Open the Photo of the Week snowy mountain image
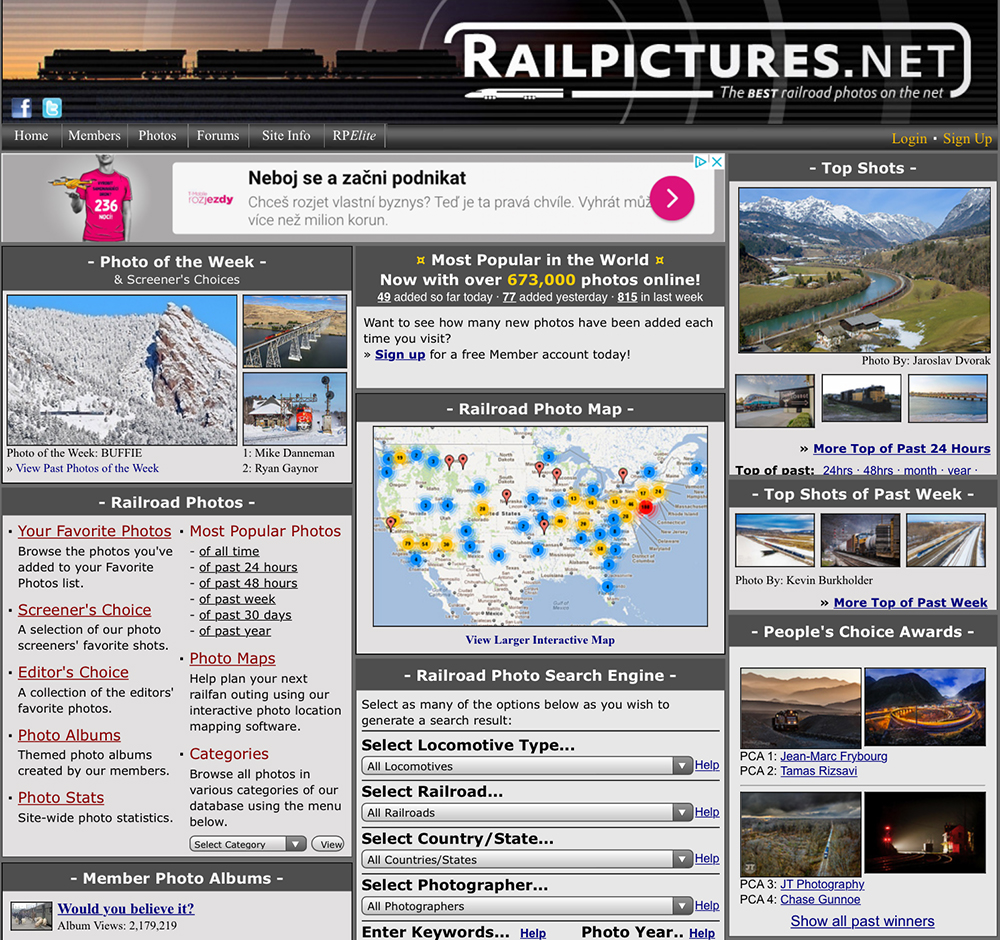 (x=122, y=370)
